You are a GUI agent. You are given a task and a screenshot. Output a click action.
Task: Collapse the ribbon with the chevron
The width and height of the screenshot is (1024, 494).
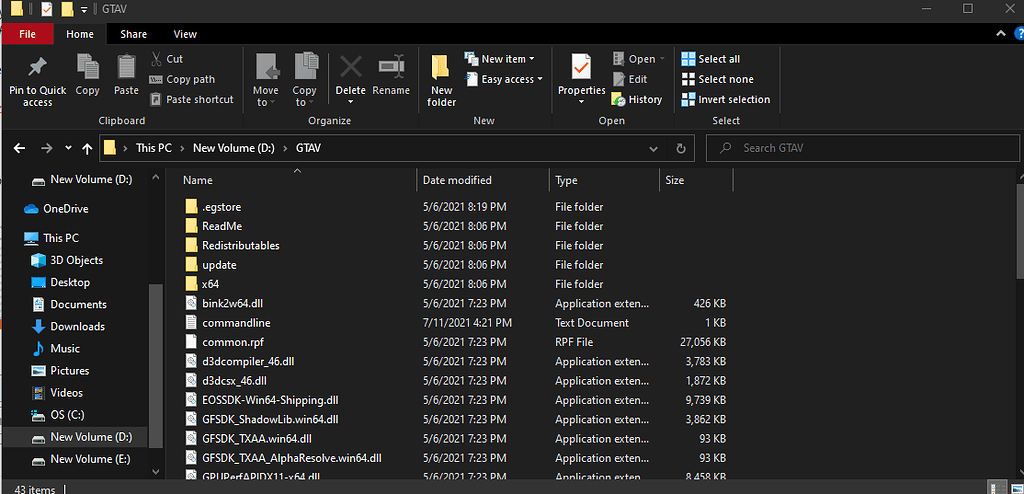[x=1000, y=34]
